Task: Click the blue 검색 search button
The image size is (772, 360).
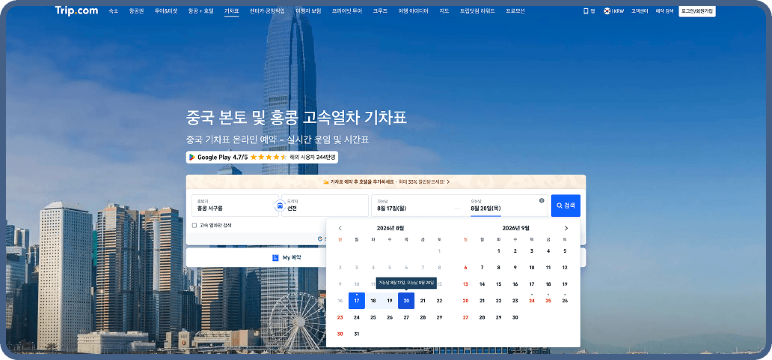Action: (565, 205)
